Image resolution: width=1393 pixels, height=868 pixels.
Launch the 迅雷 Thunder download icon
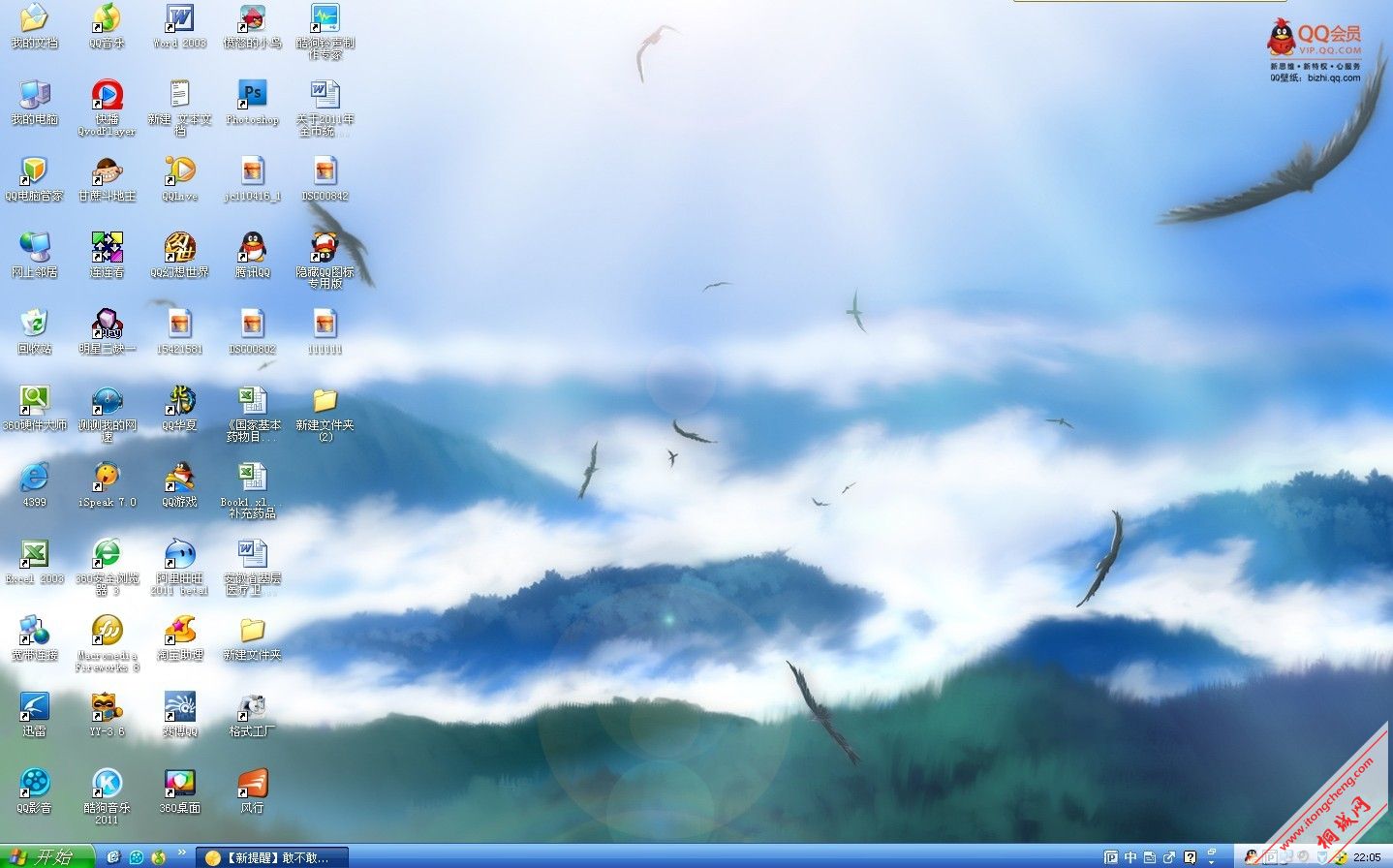[34, 707]
